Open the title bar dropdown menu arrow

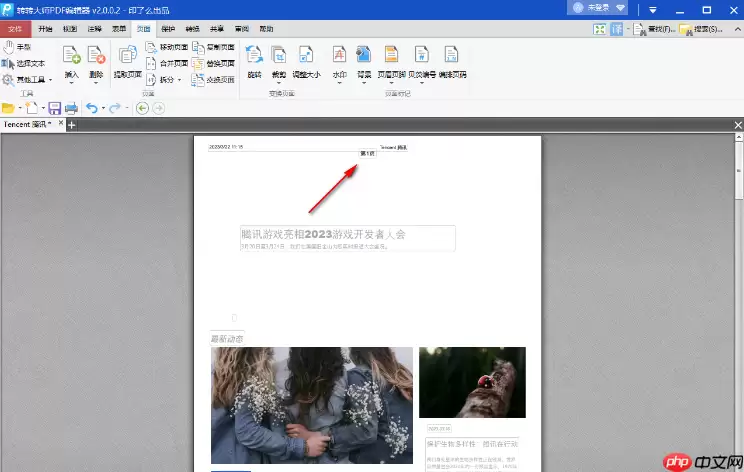[653, 10]
